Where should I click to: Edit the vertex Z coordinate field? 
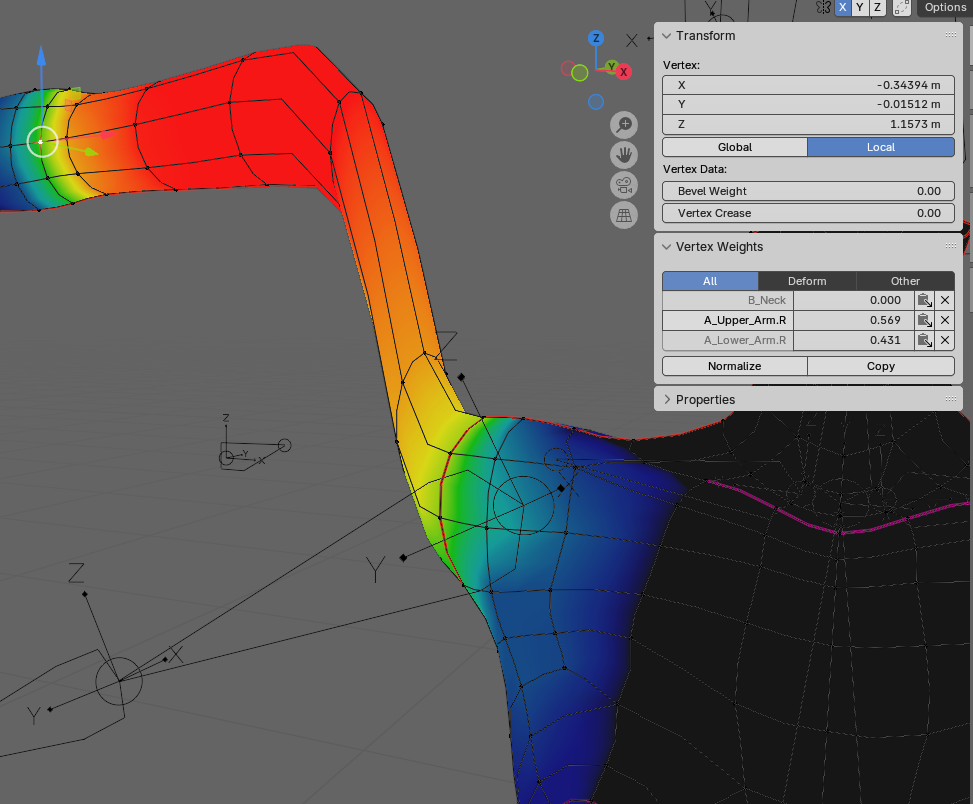(x=808, y=124)
